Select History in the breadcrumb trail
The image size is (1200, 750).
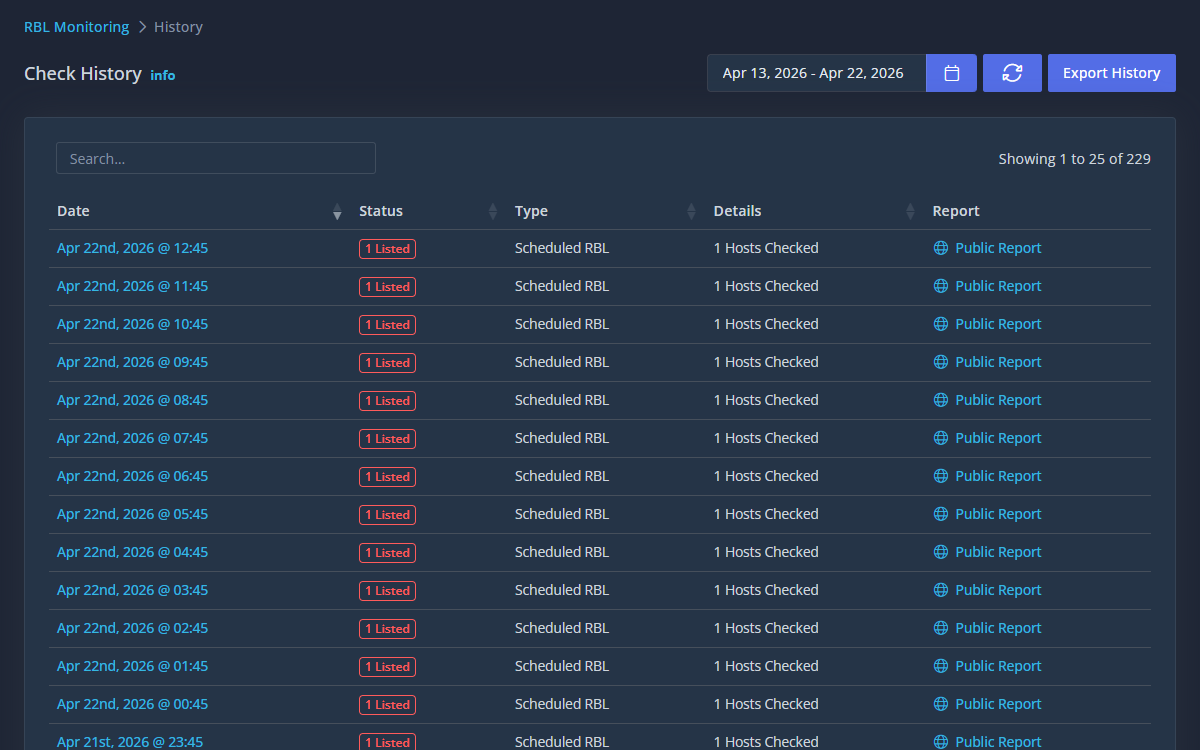point(178,26)
